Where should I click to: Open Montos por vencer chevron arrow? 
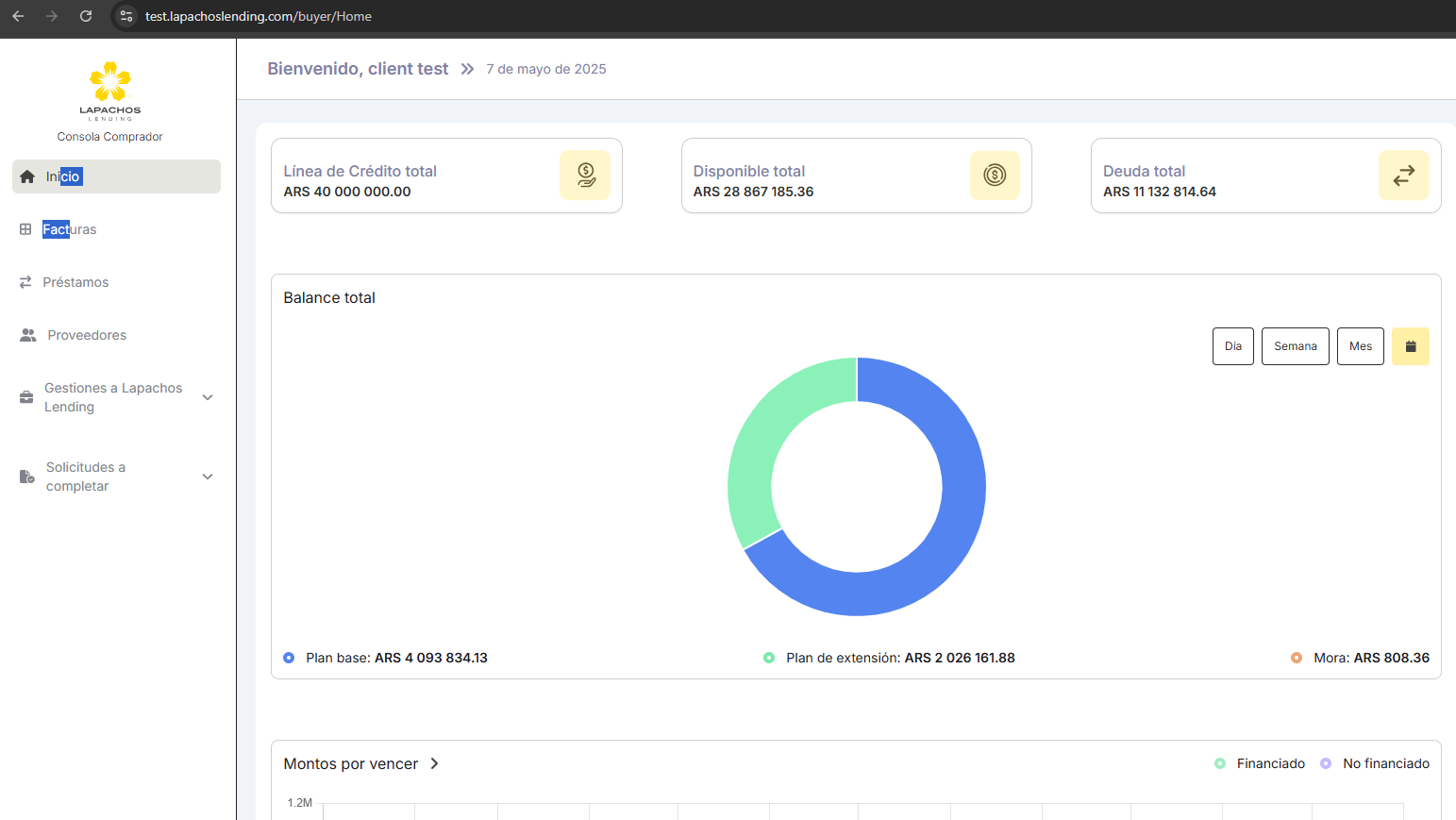click(434, 763)
